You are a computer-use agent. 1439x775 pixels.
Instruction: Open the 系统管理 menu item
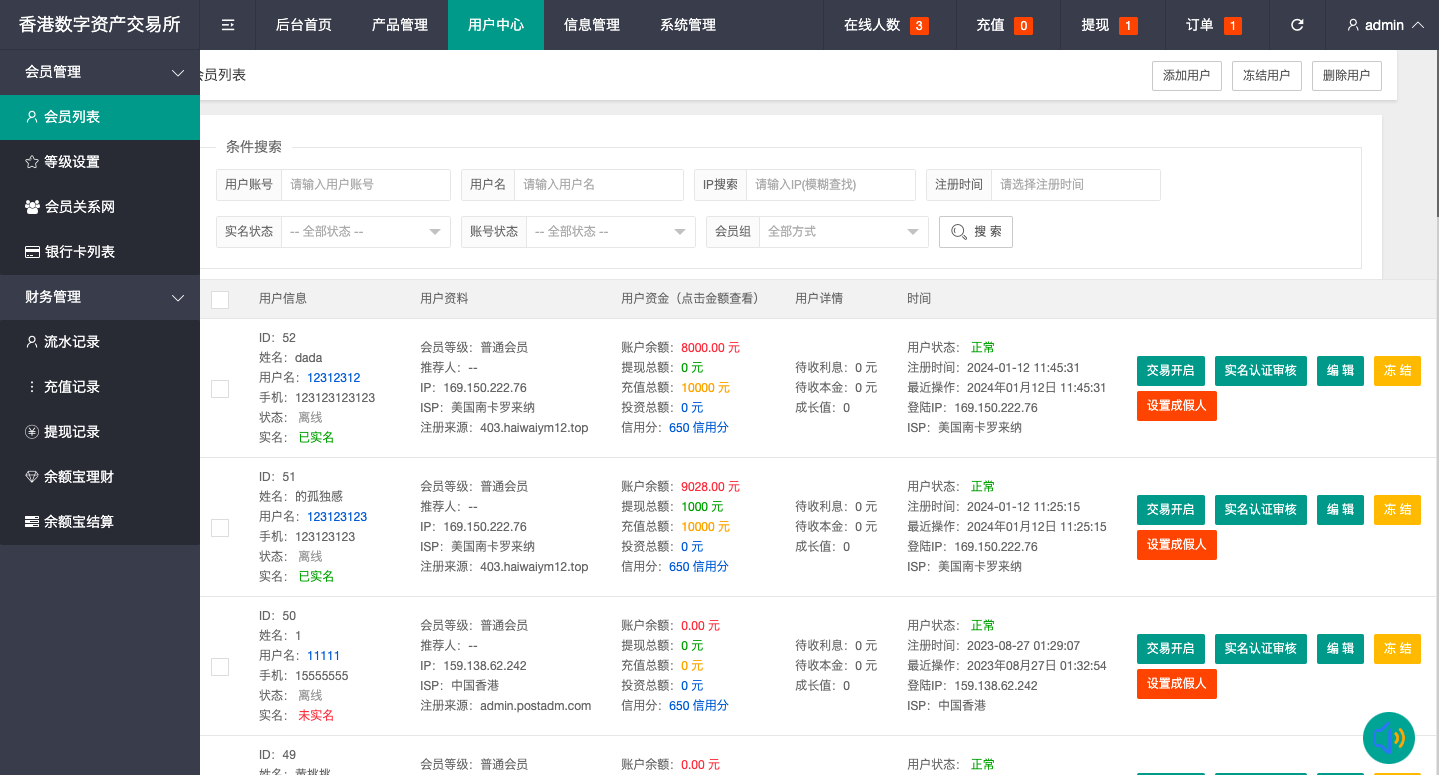(x=688, y=25)
